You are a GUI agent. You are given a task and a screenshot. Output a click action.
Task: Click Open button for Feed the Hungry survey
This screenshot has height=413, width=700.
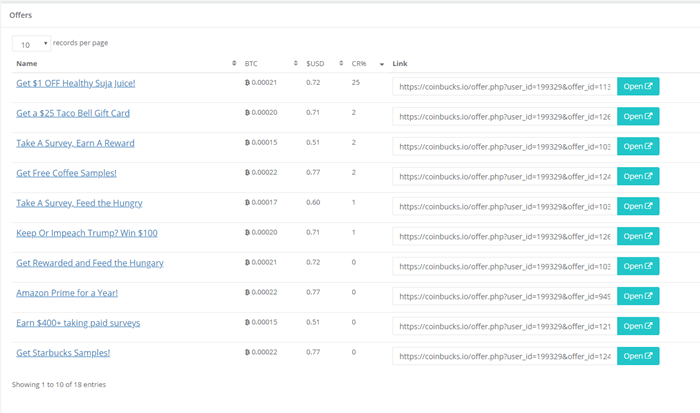[x=638, y=206]
